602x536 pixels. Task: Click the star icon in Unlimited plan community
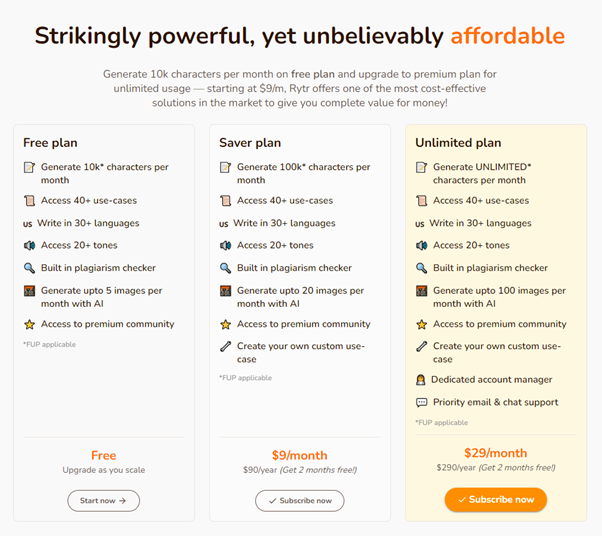(422, 324)
